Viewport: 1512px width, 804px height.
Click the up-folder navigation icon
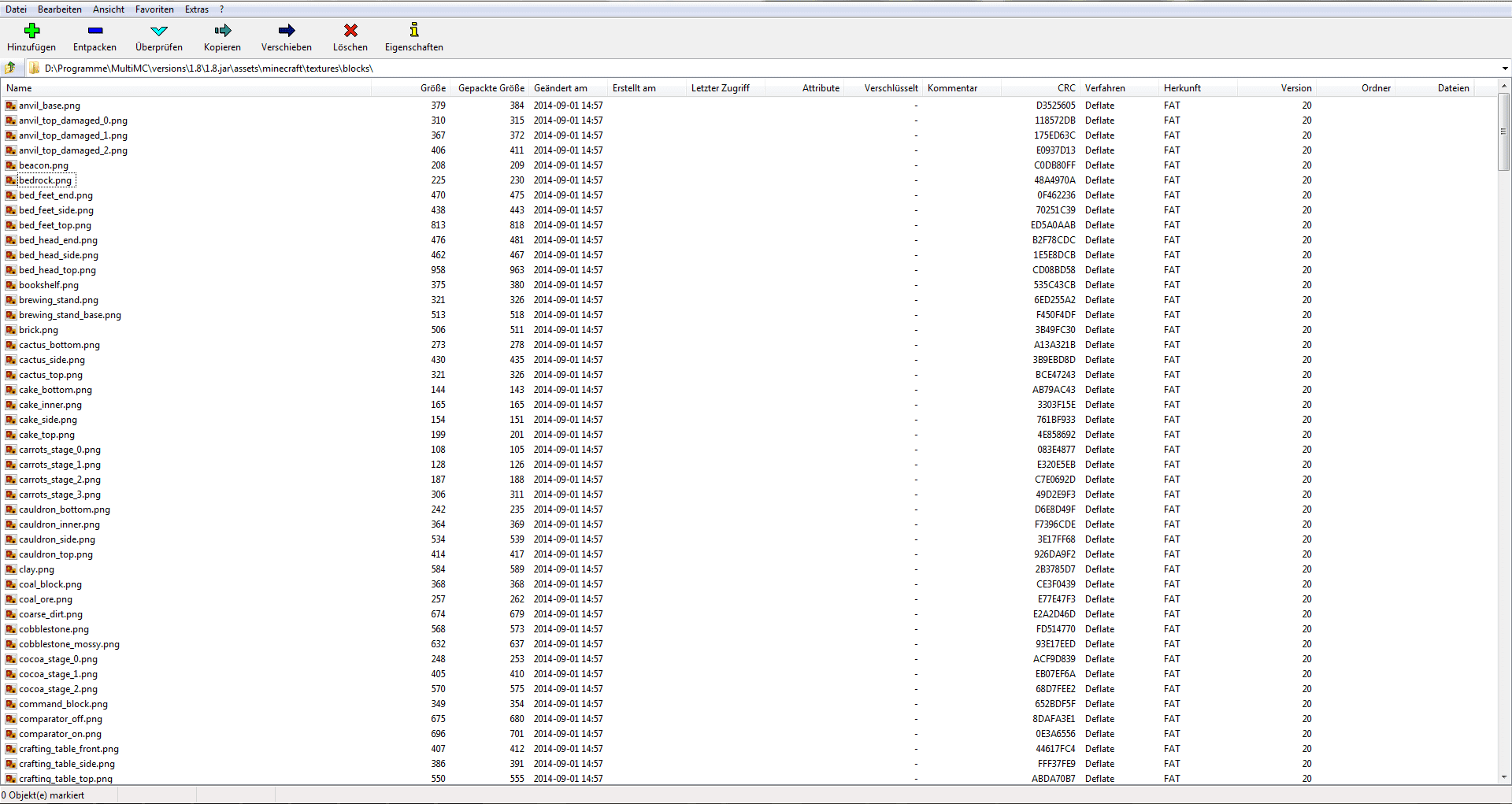[10, 68]
